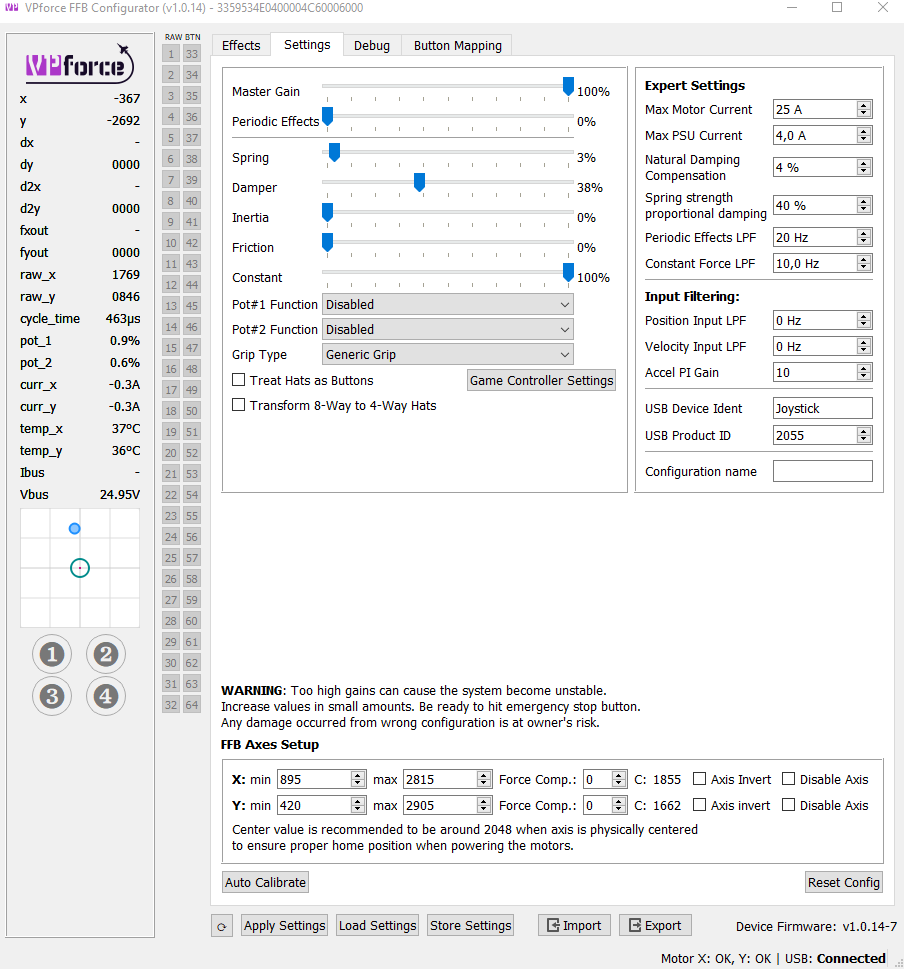
Task: Click the Friction slider handle
Action: coord(327,243)
